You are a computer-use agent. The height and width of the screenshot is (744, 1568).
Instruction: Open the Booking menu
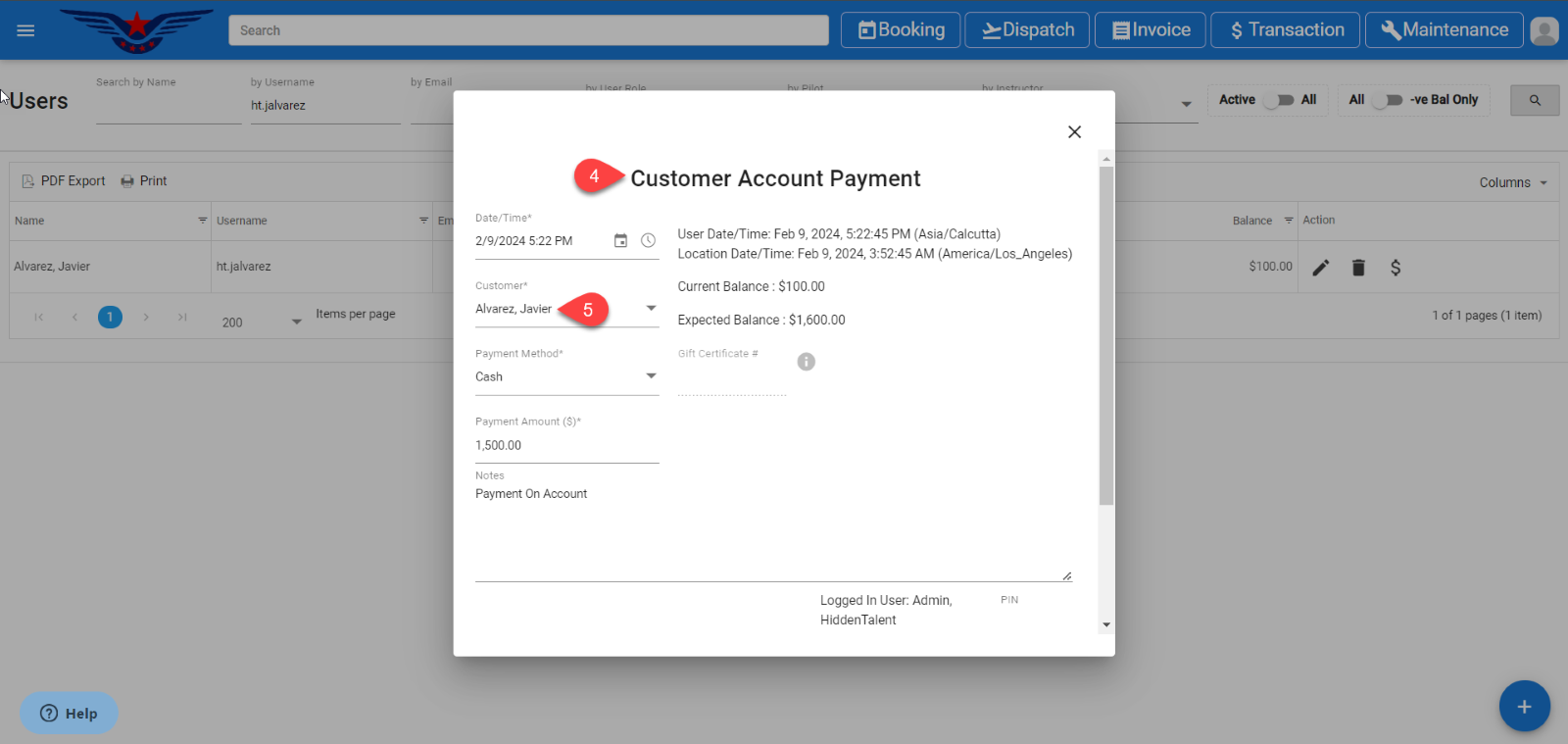point(901,30)
